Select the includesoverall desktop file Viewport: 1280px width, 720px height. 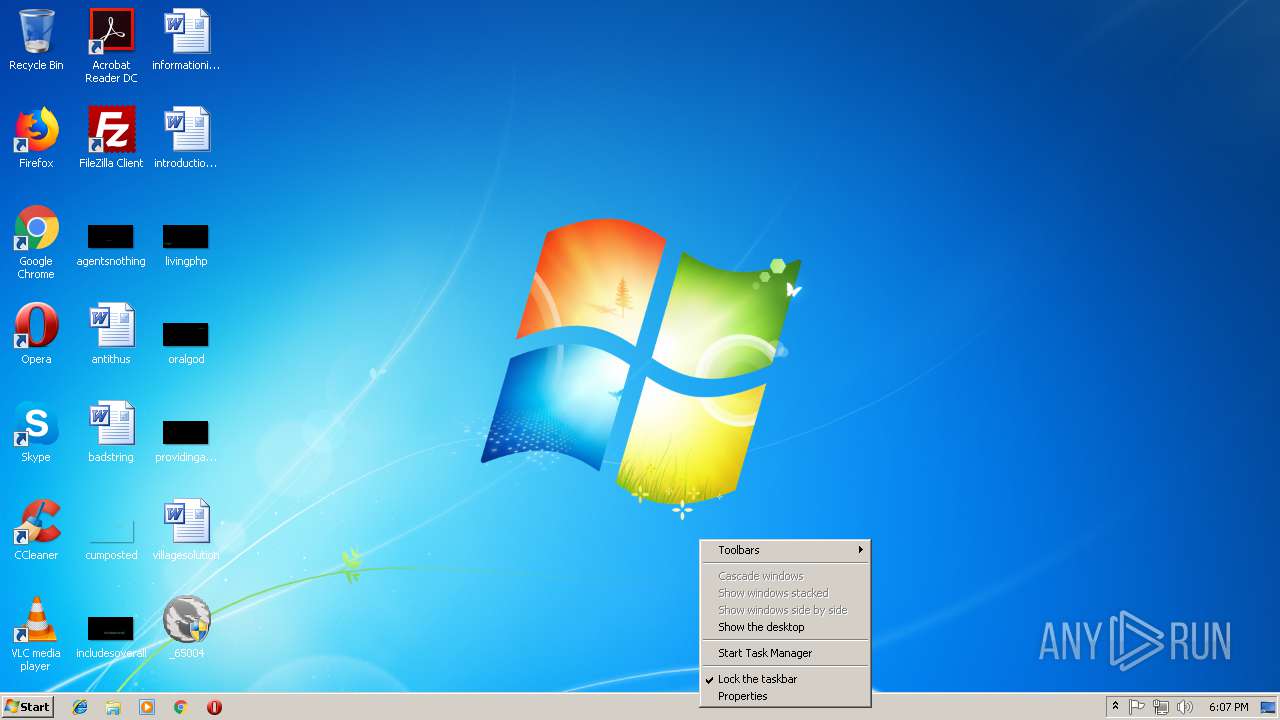pos(111,636)
